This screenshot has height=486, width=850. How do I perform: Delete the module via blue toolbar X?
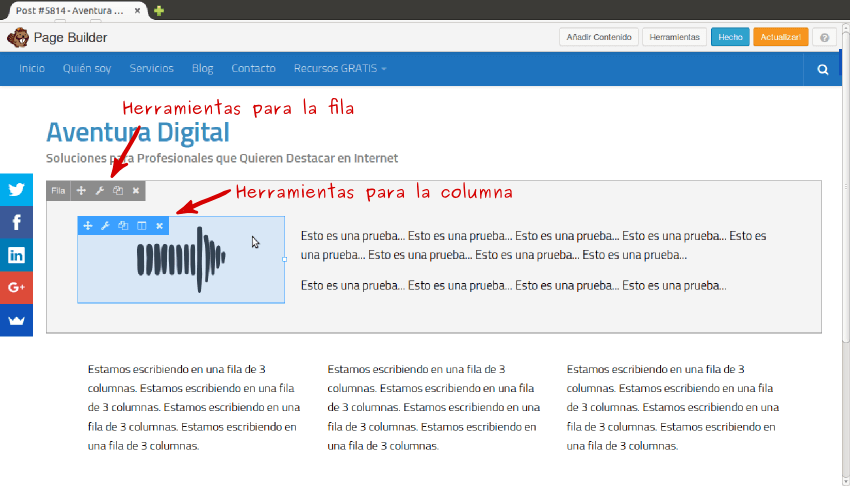point(160,226)
